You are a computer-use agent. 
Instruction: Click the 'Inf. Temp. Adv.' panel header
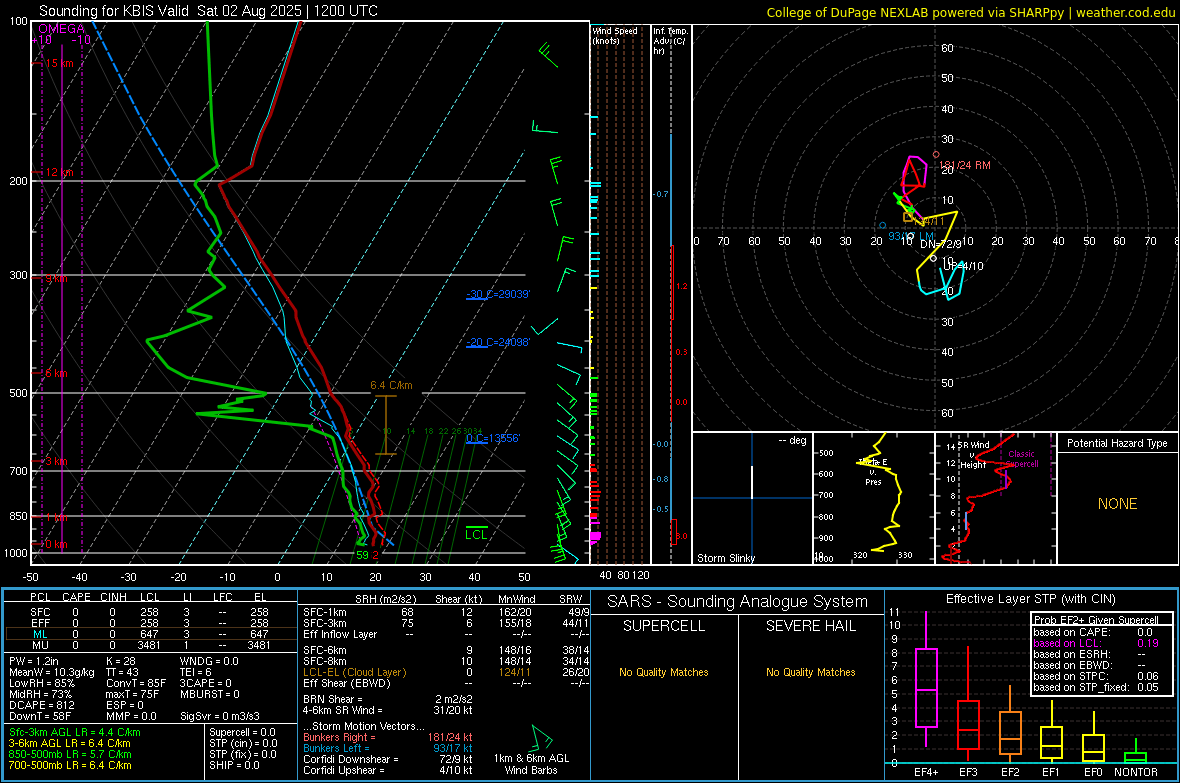[x=670, y=41]
